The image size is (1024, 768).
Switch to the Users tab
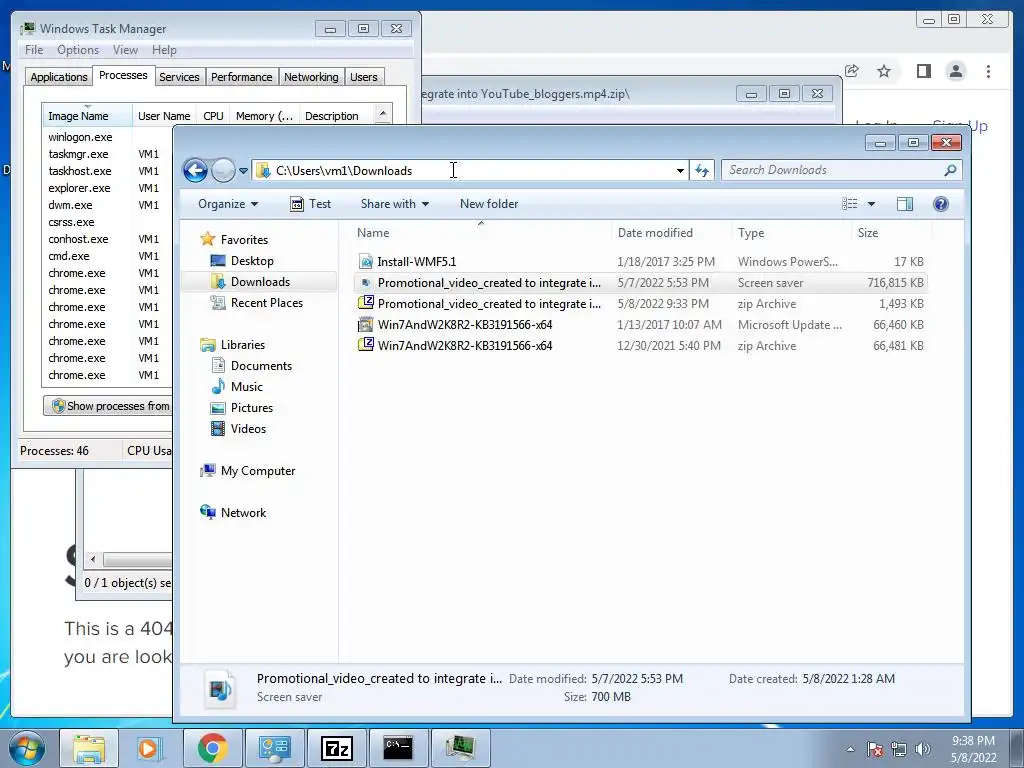click(364, 77)
